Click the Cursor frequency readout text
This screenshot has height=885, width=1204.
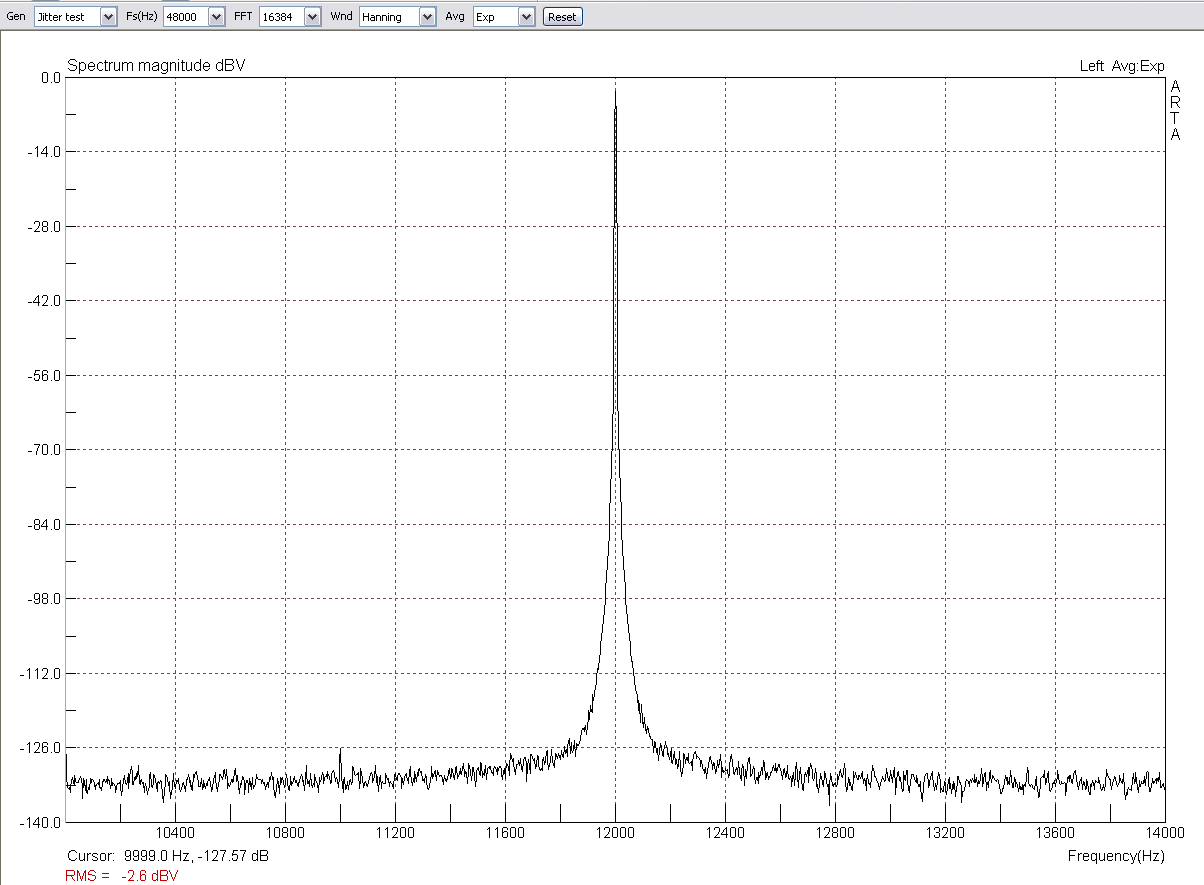click(167, 856)
